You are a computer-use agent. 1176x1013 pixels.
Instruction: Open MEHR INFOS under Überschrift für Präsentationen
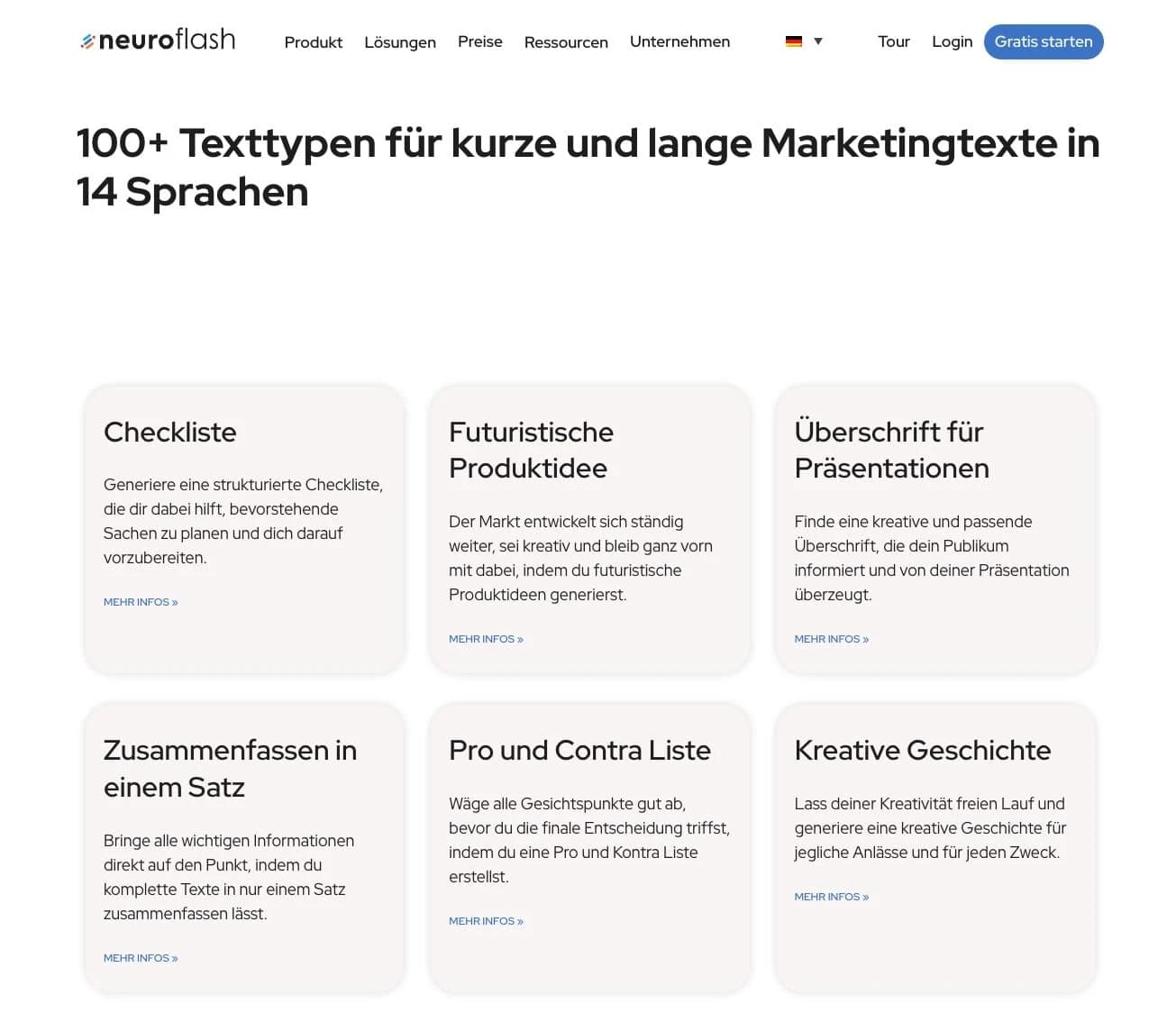coord(831,638)
